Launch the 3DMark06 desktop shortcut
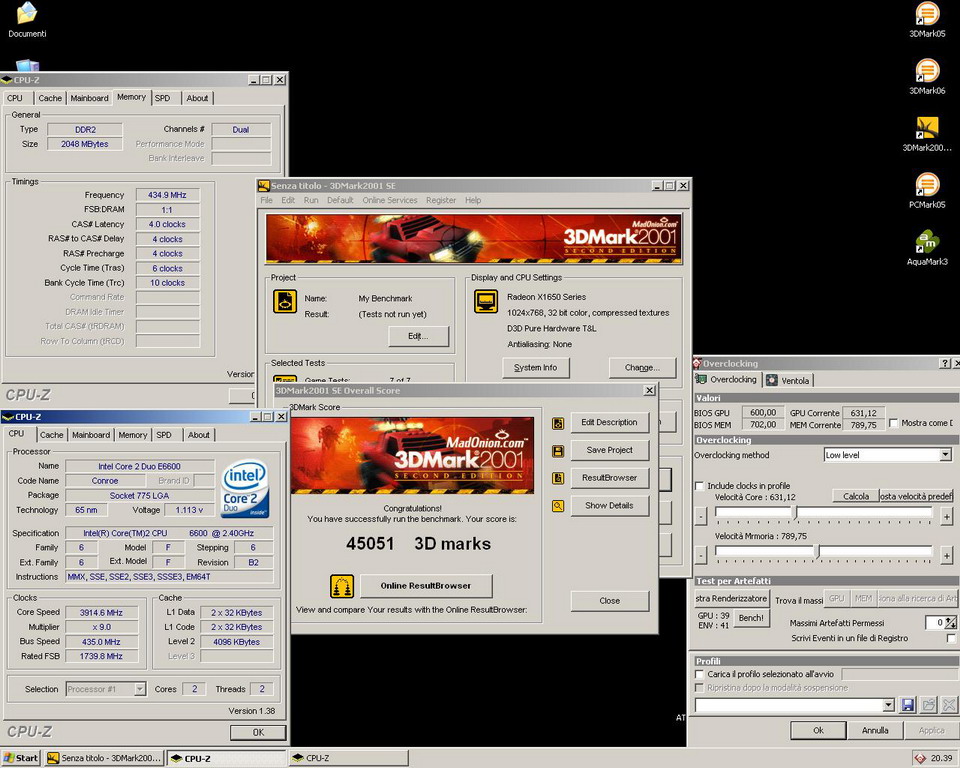 [x=927, y=77]
